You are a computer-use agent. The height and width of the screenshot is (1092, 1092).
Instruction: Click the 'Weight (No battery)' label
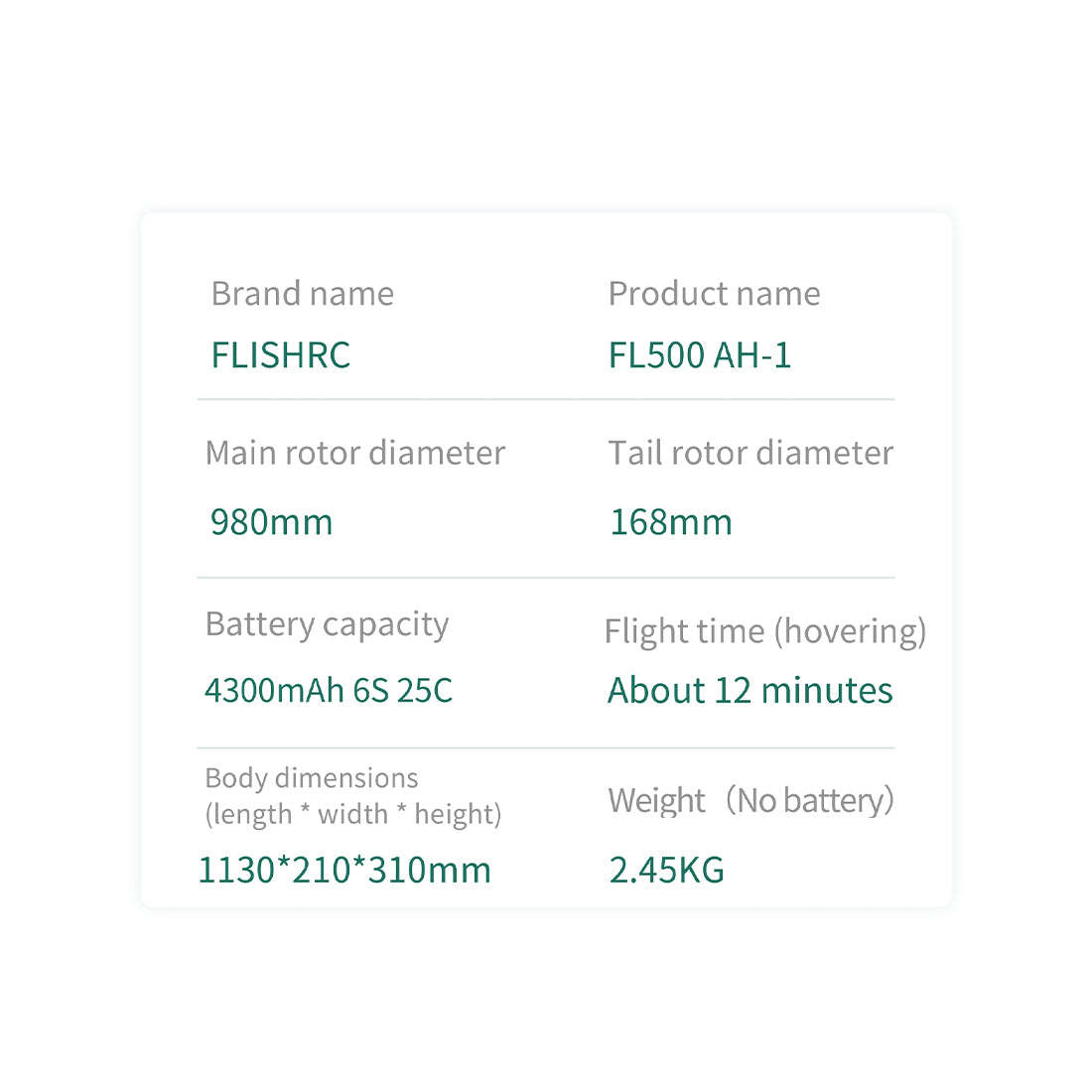[751, 800]
